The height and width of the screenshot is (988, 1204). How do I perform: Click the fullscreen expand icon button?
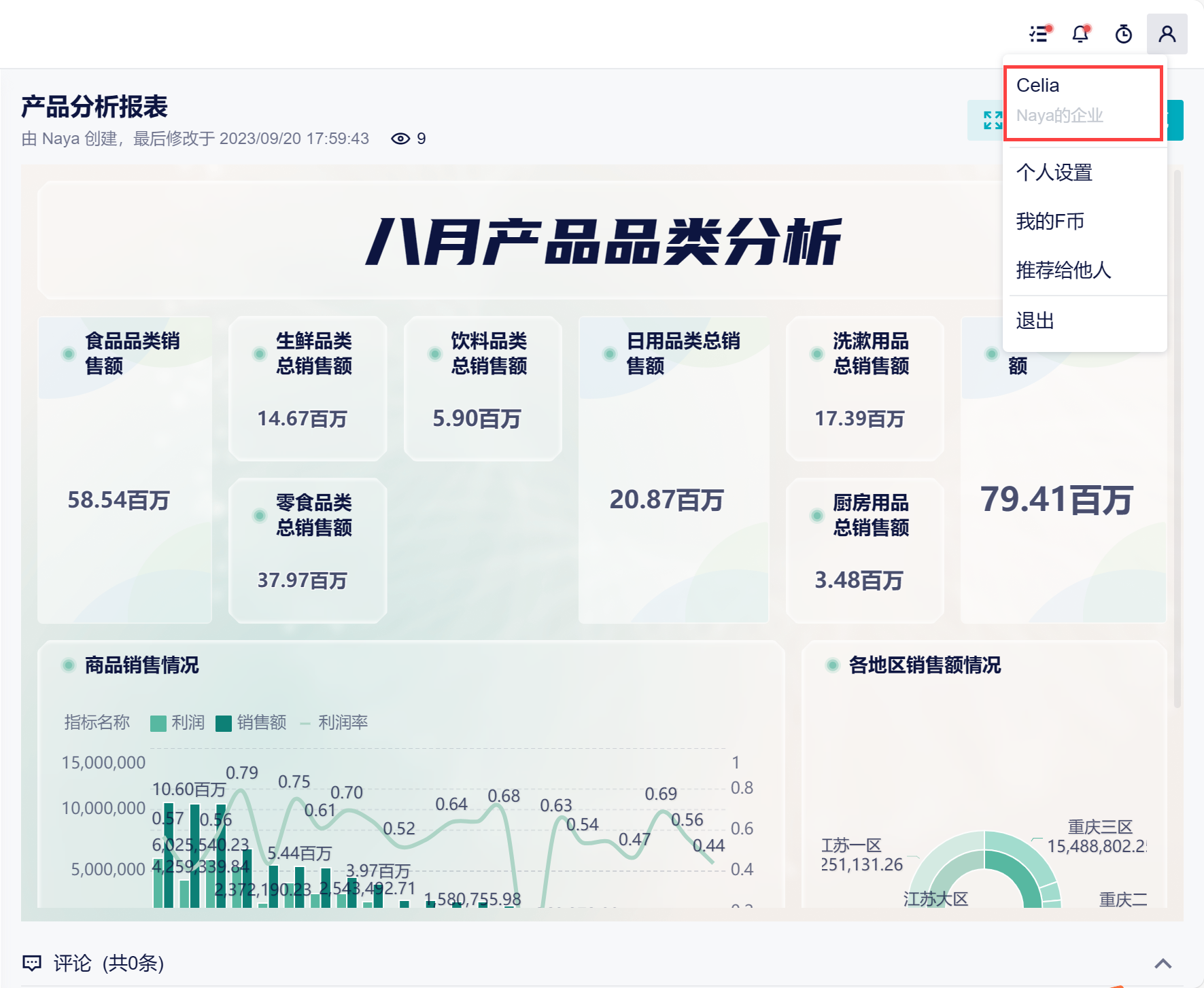[993, 120]
